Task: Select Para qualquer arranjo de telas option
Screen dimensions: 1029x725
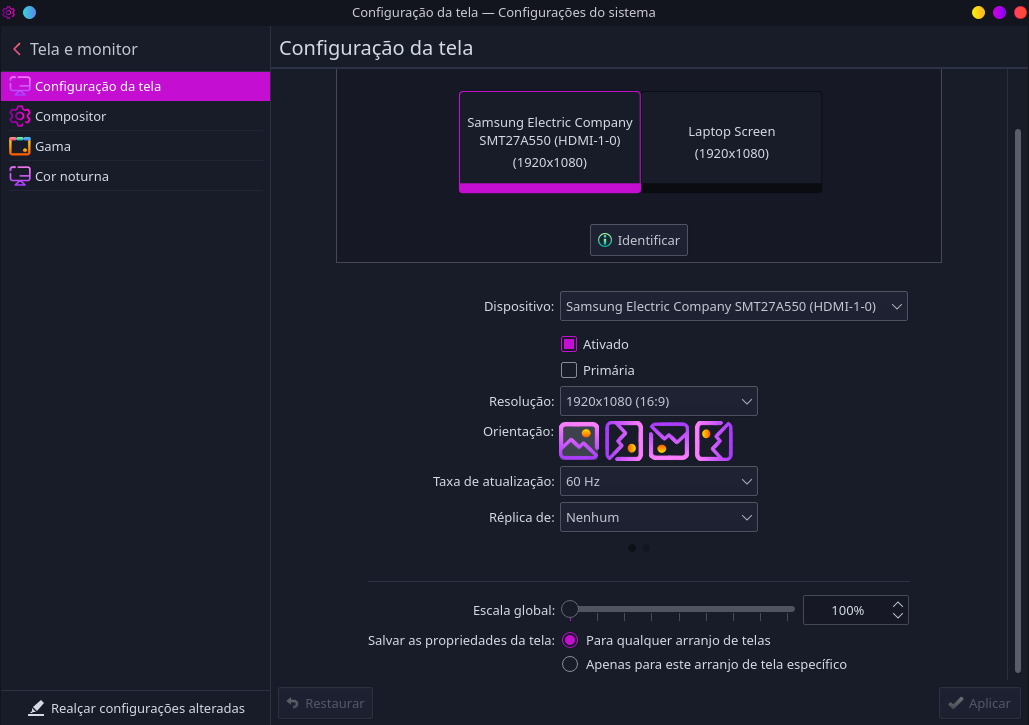Action: (570, 640)
